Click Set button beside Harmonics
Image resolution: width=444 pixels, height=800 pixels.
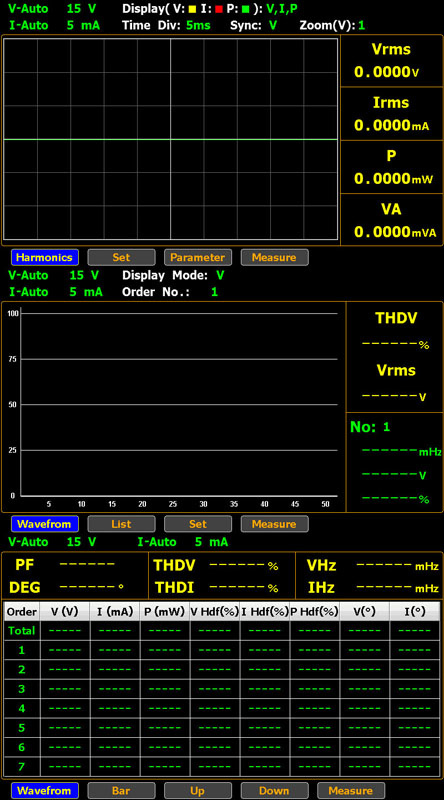(x=121, y=257)
